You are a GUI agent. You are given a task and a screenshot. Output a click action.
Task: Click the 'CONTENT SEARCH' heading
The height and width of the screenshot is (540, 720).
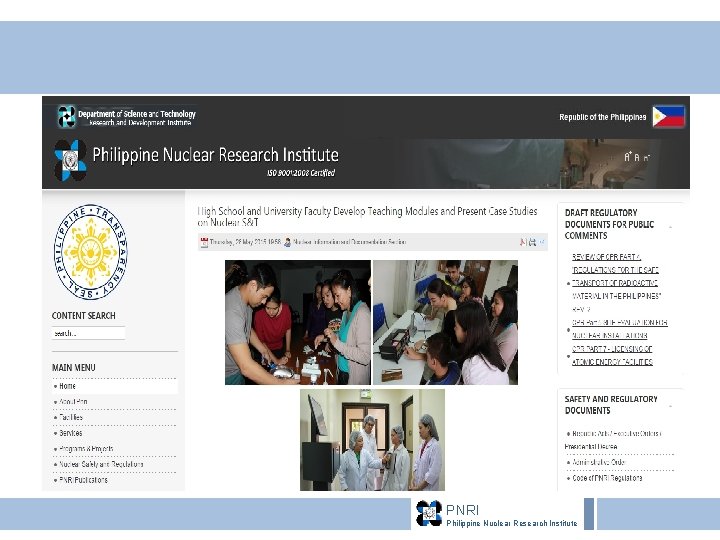coord(84,316)
